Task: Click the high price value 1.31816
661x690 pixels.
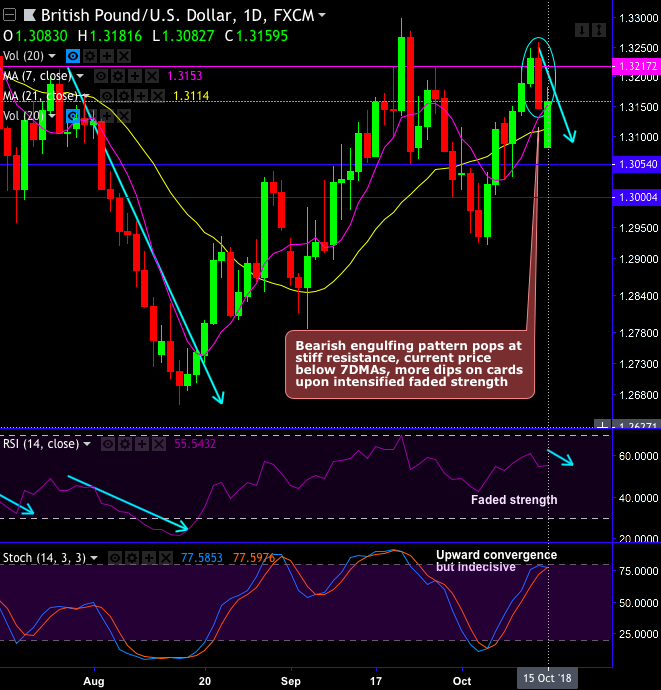Action: point(116,36)
